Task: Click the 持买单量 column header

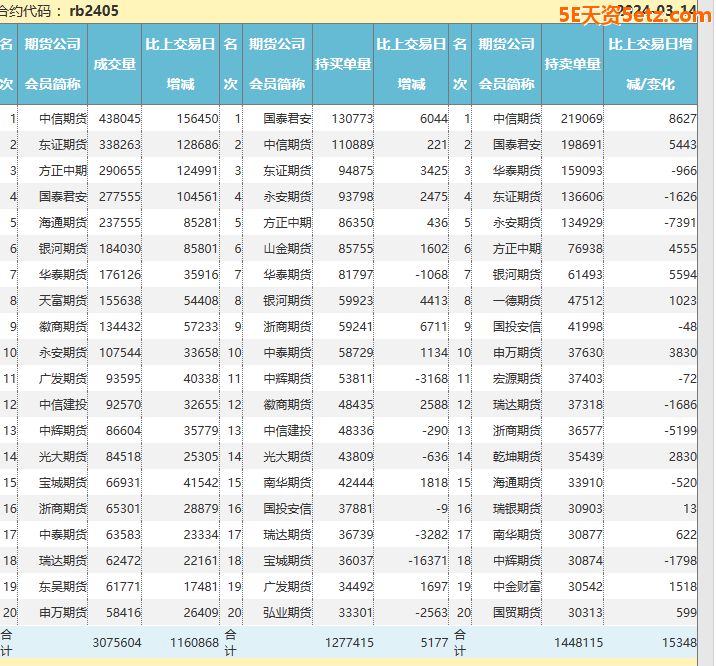Action: click(x=343, y=64)
